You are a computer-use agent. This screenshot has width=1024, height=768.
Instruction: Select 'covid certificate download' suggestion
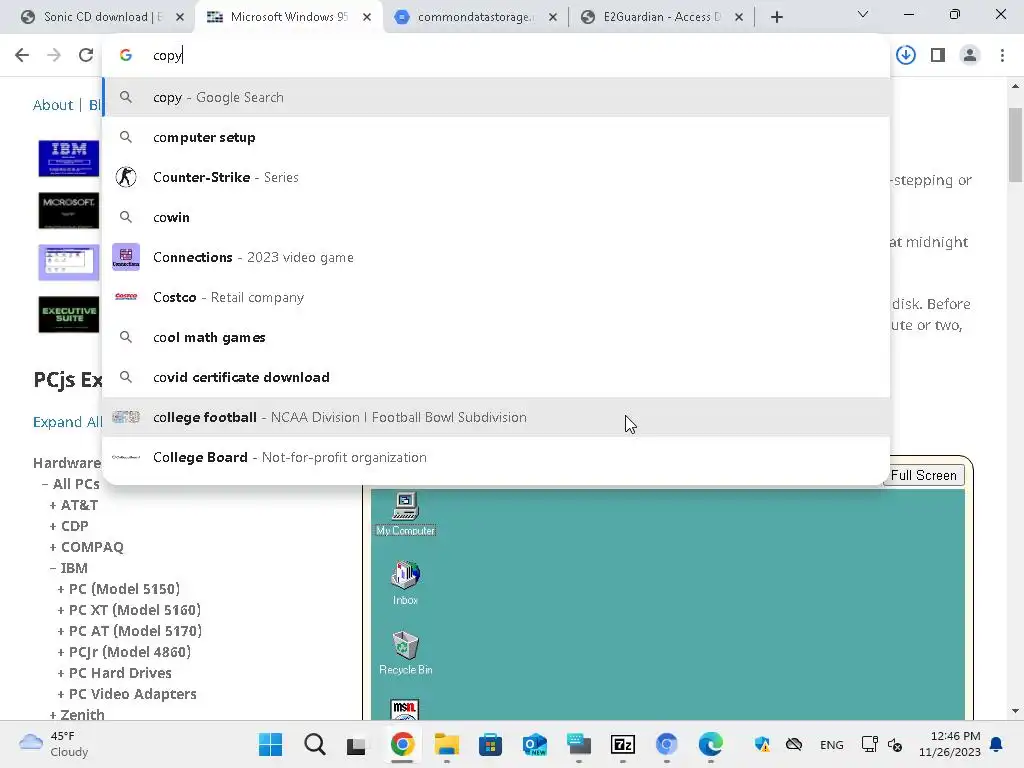[x=496, y=377]
